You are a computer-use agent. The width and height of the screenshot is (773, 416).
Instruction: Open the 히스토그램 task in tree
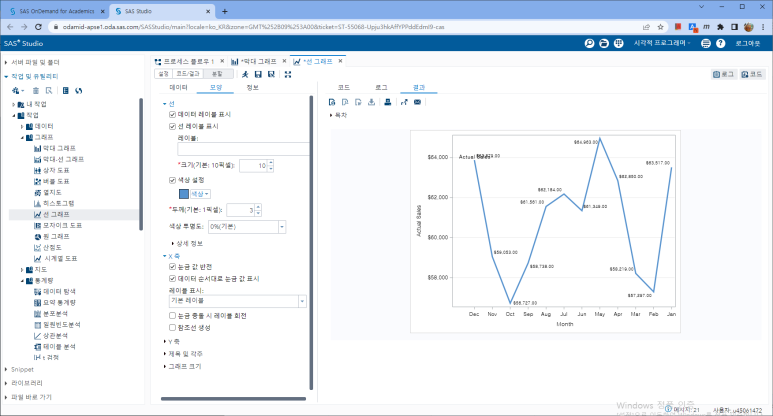(x=54, y=203)
